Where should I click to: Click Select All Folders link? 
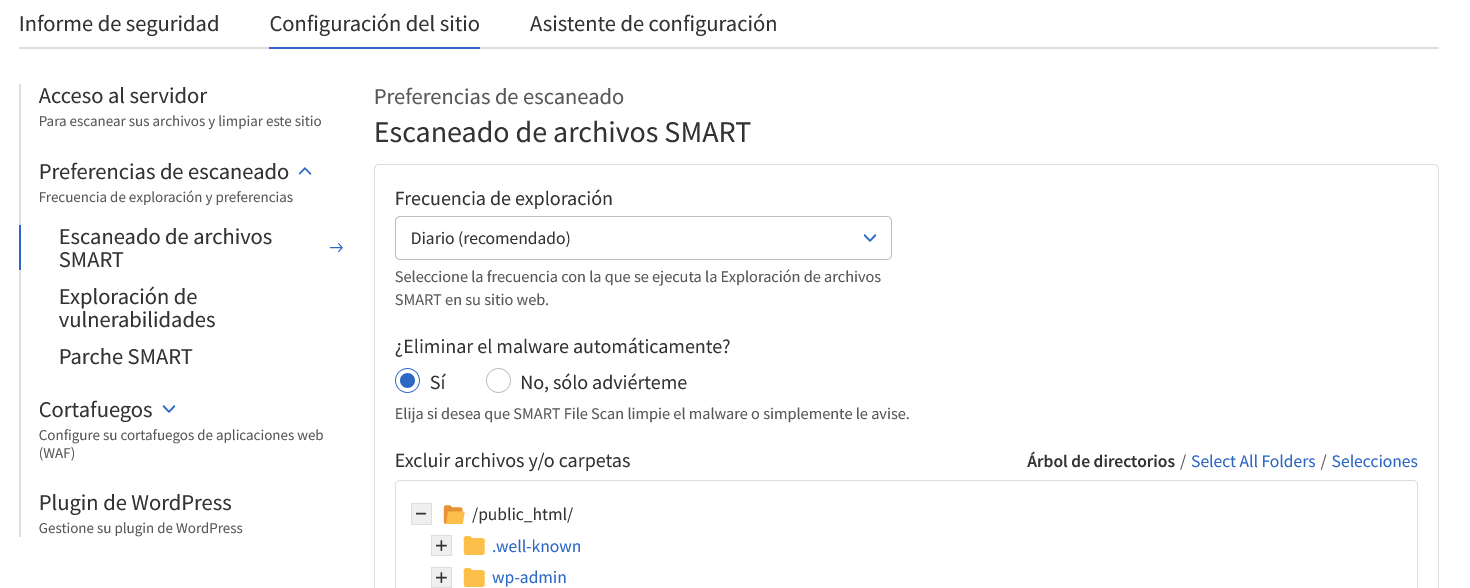1253,461
